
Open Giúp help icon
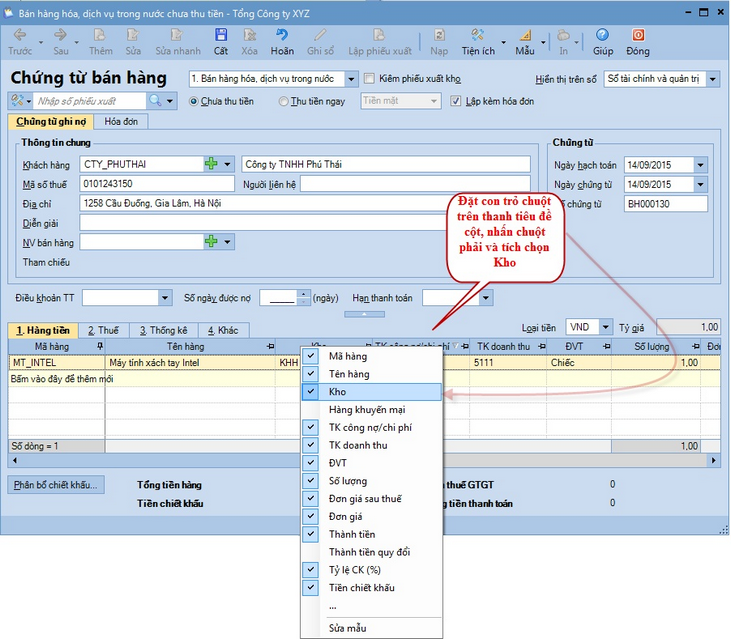(x=602, y=35)
